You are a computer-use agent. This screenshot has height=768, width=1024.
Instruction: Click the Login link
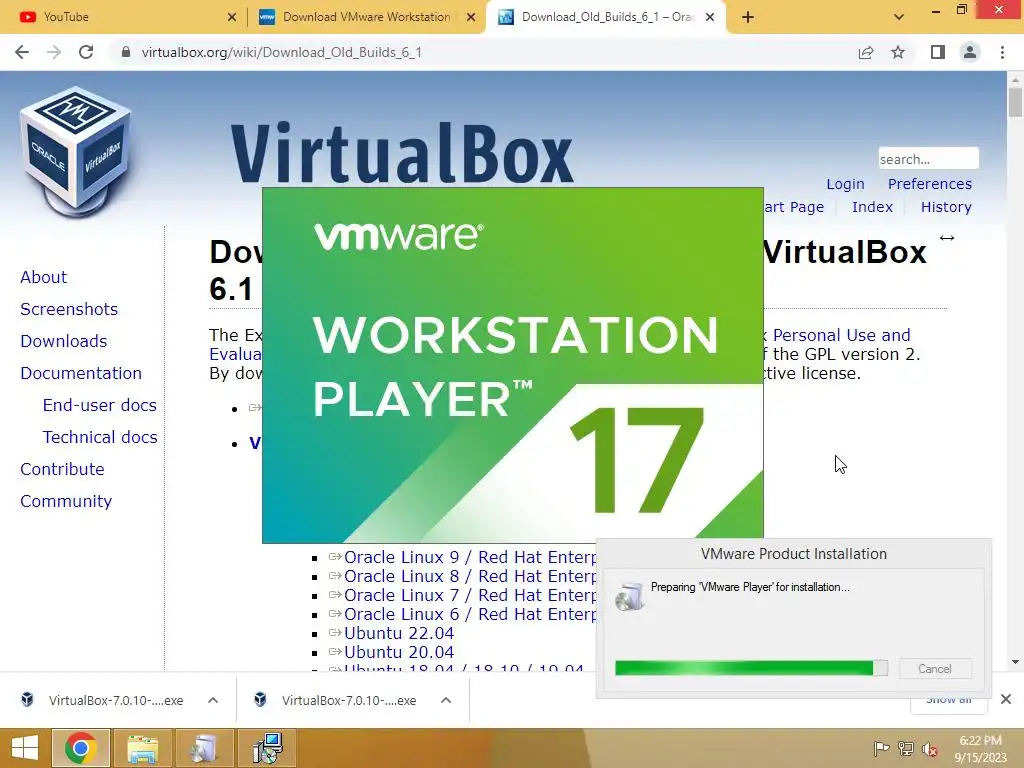[x=845, y=184]
